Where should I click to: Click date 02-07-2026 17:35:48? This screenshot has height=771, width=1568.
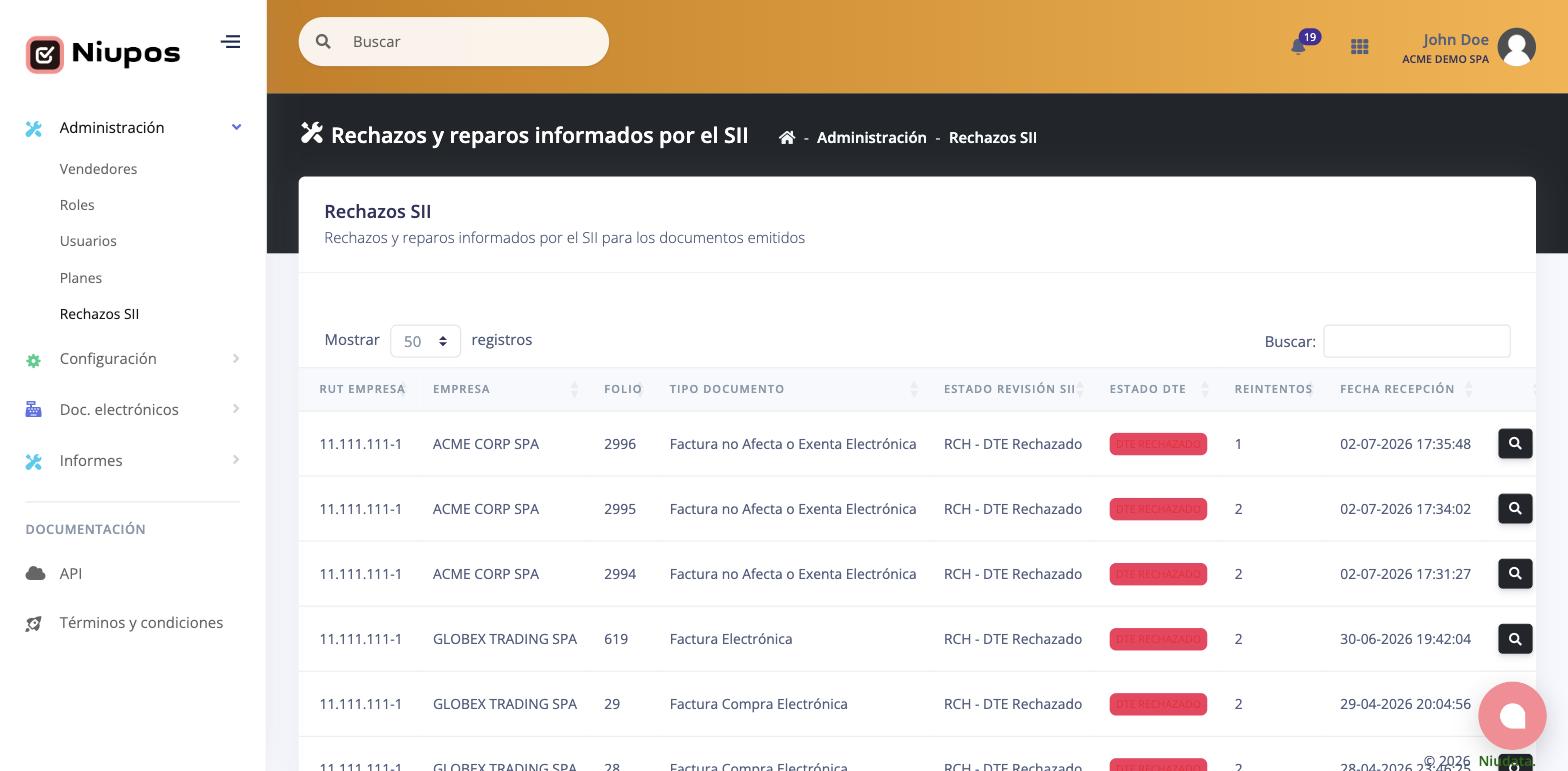(x=1405, y=443)
